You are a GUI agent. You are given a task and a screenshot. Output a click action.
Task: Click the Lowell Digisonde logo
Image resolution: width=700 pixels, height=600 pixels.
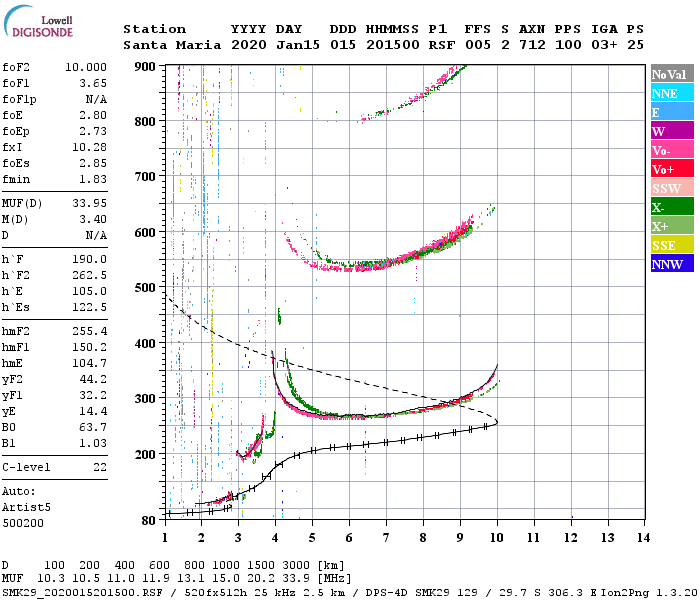tap(38, 22)
